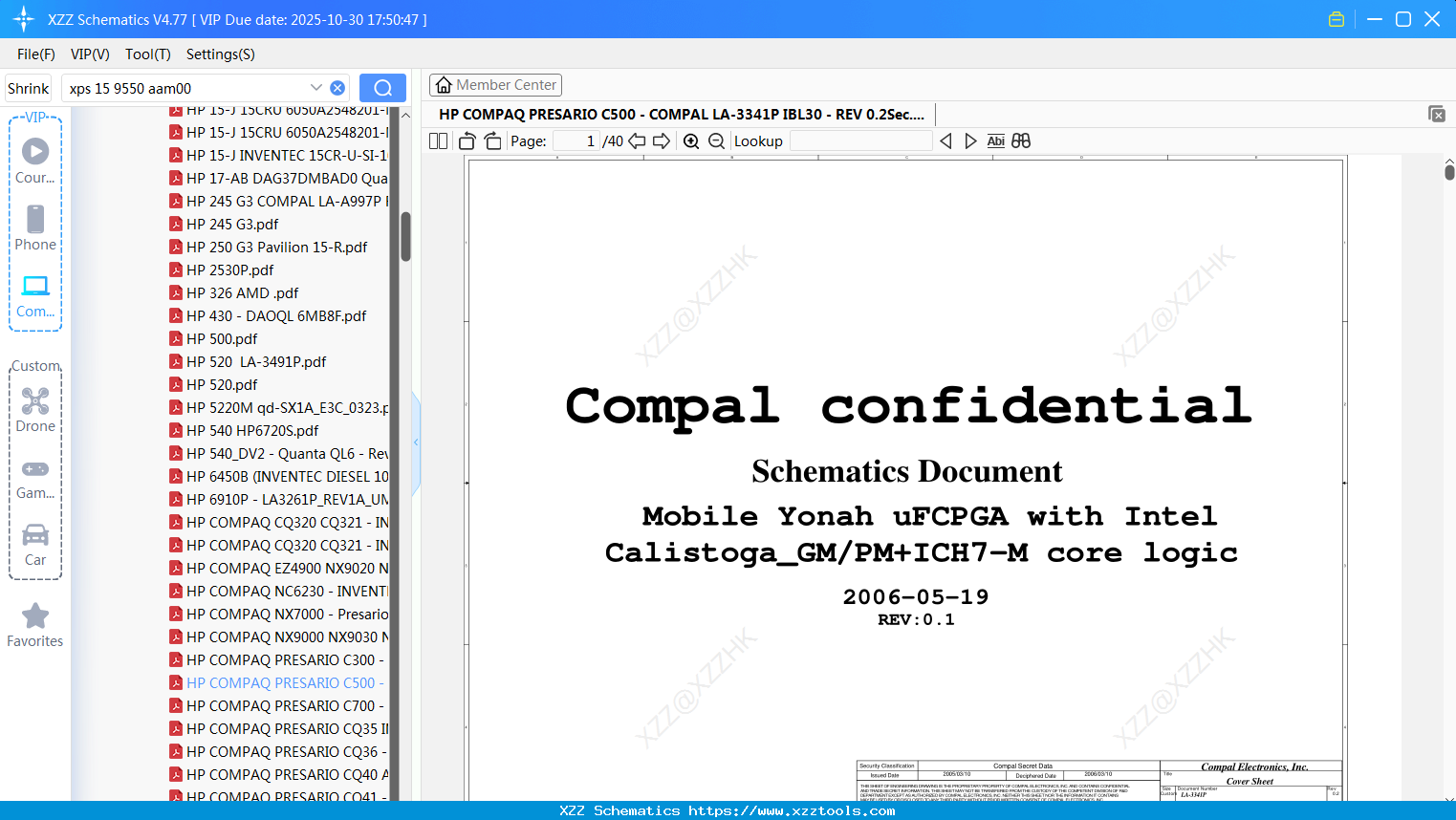
Task: Open HP COMPAQ PRESARIO C700 file
Action: click(x=279, y=705)
